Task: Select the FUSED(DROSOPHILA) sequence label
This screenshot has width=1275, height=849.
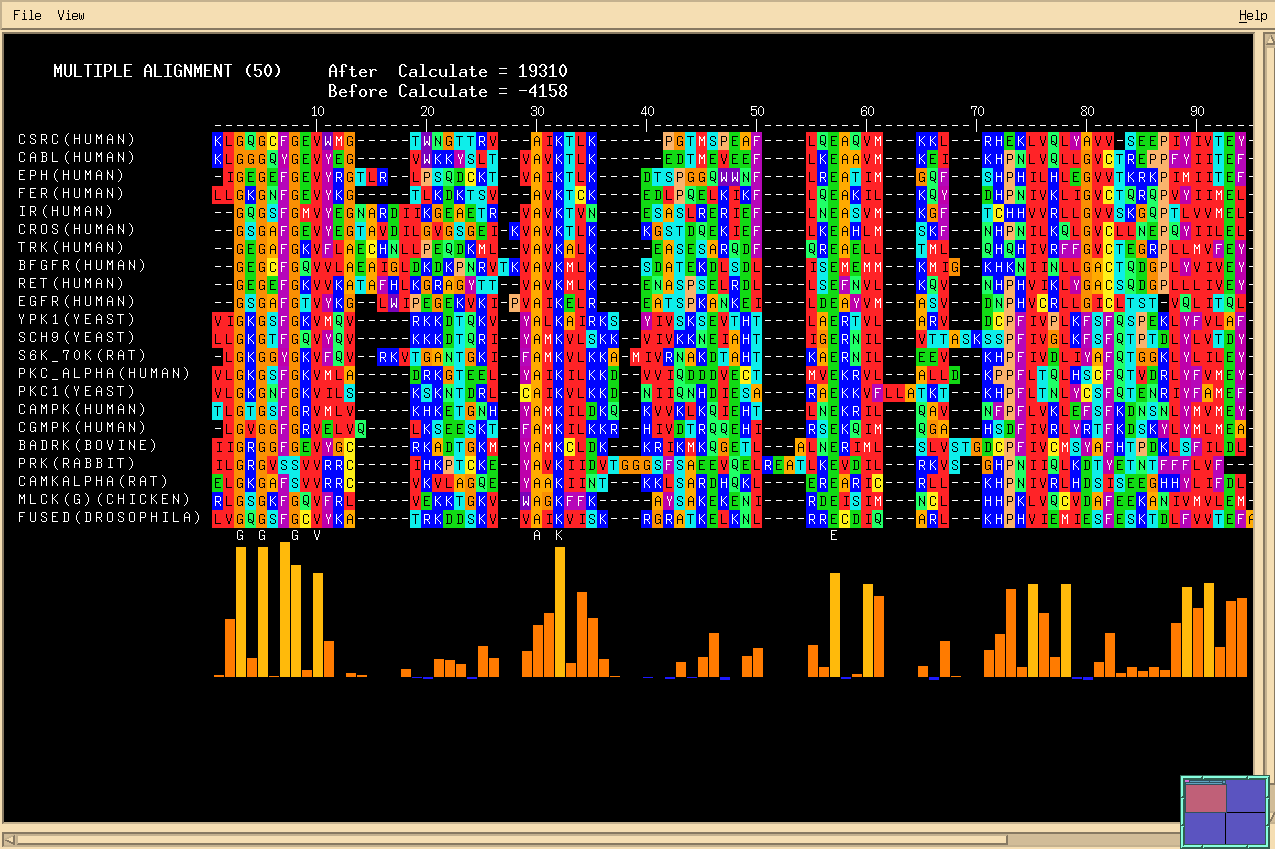Action: coord(109,517)
